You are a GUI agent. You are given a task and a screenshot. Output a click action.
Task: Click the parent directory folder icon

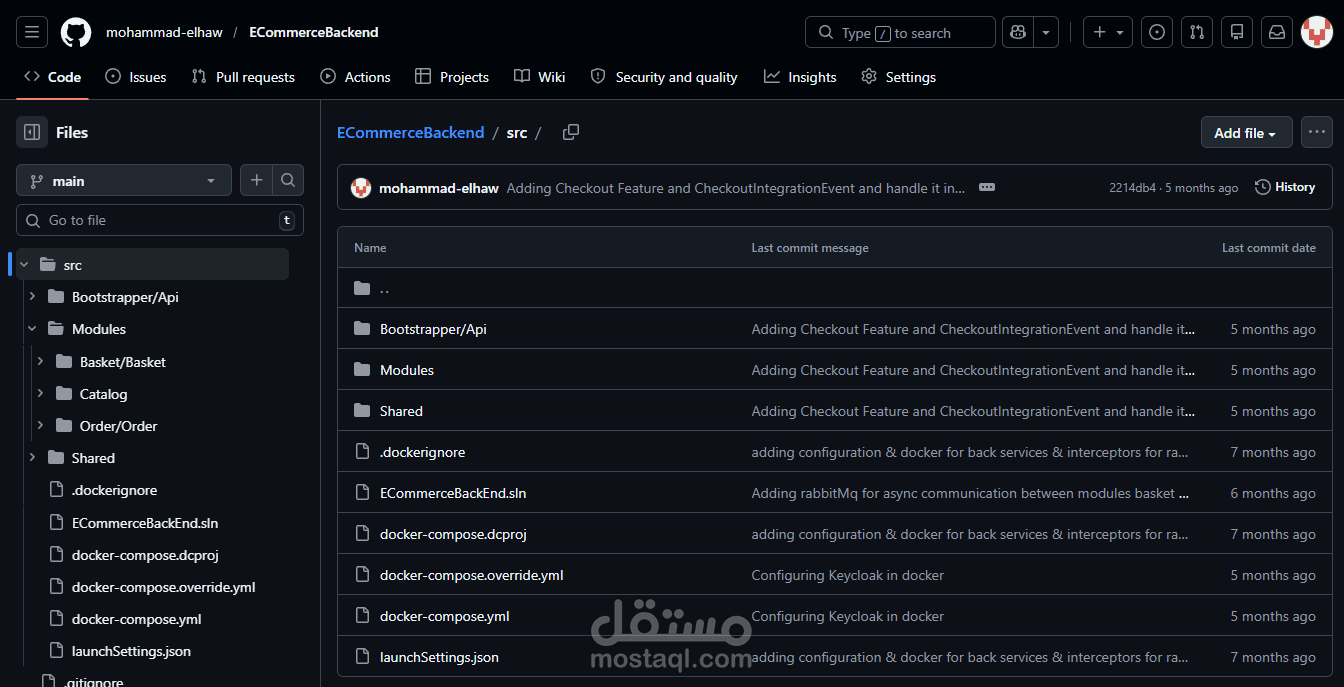[362, 288]
